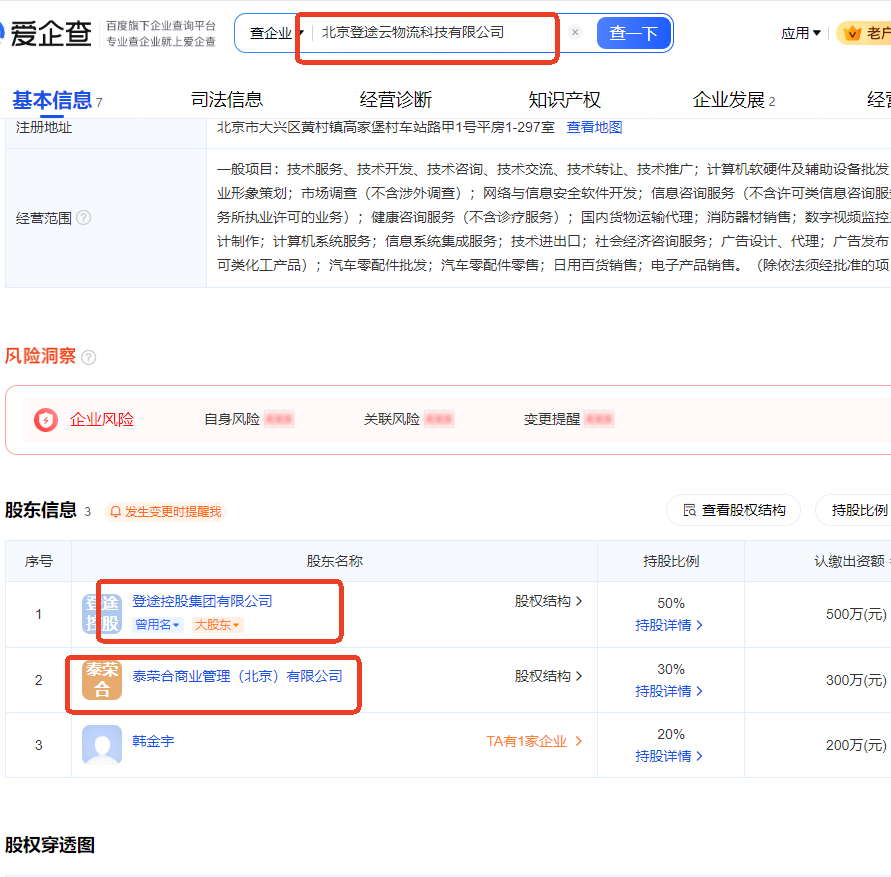This screenshot has width=891, height=877.
Task: View 关联风险 details
Action: click(x=408, y=419)
